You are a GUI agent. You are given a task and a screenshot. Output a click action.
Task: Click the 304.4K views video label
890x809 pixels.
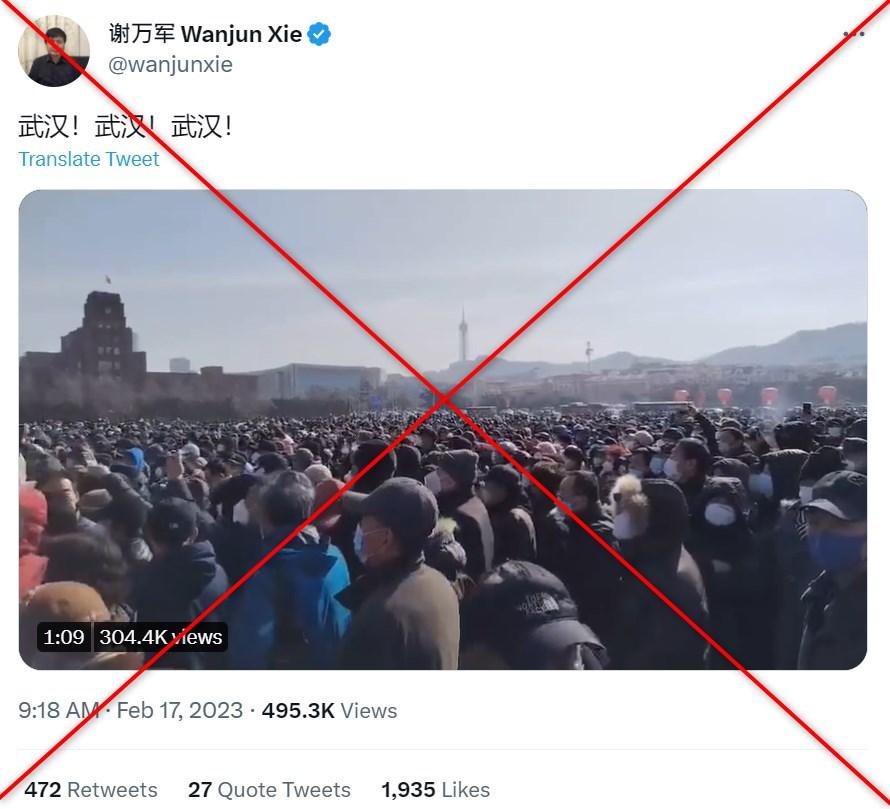161,637
